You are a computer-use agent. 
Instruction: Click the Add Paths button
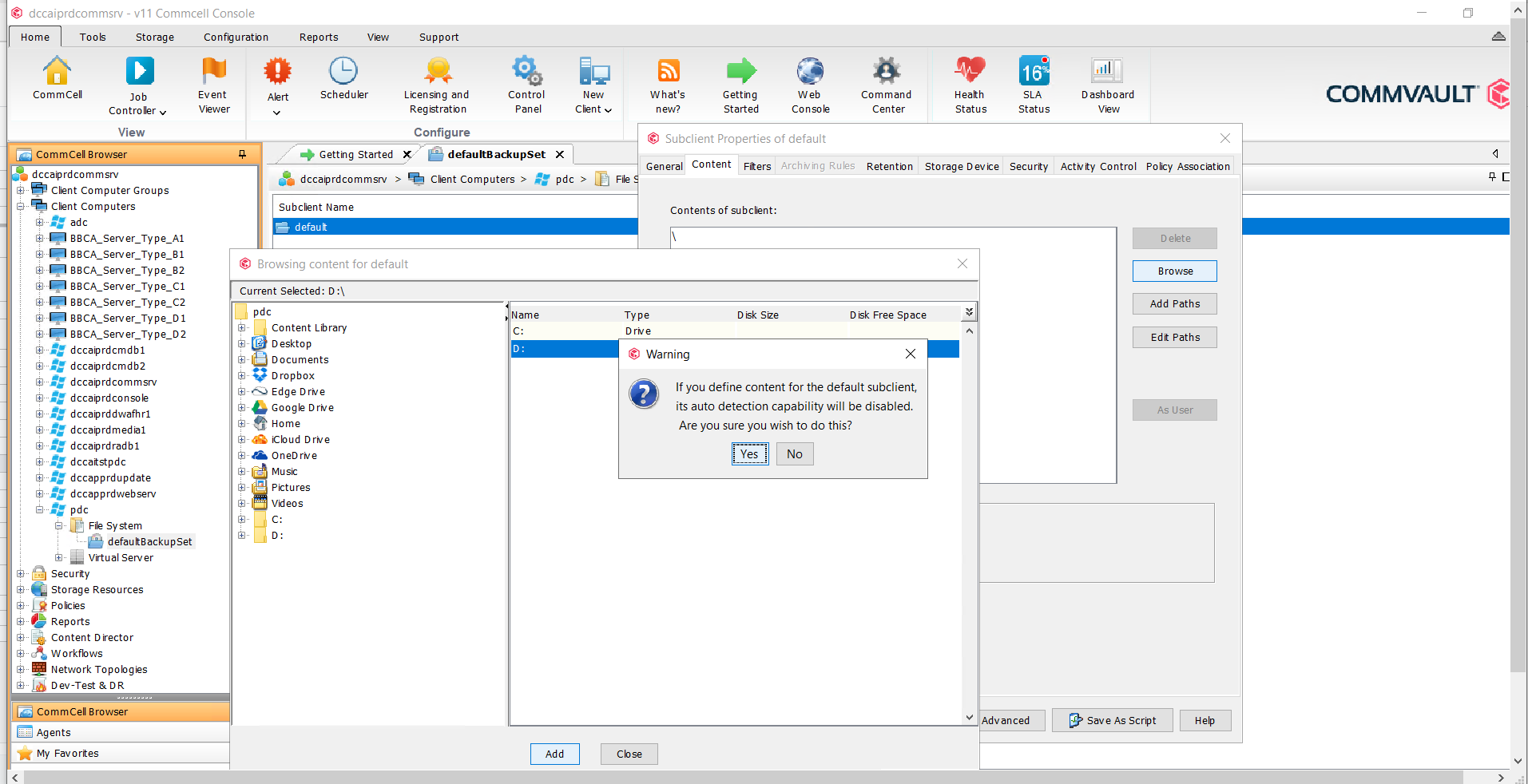pos(1175,304)
